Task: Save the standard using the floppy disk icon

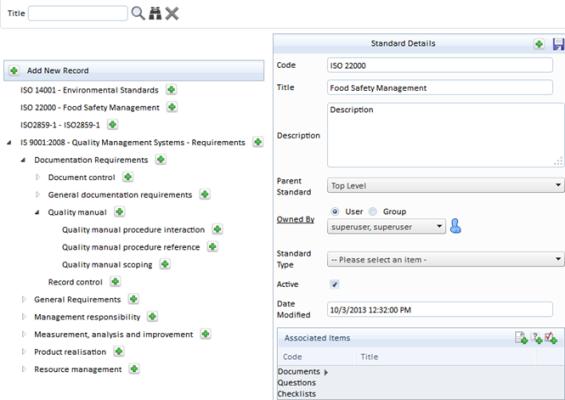Action: click(x=558, y=44)
